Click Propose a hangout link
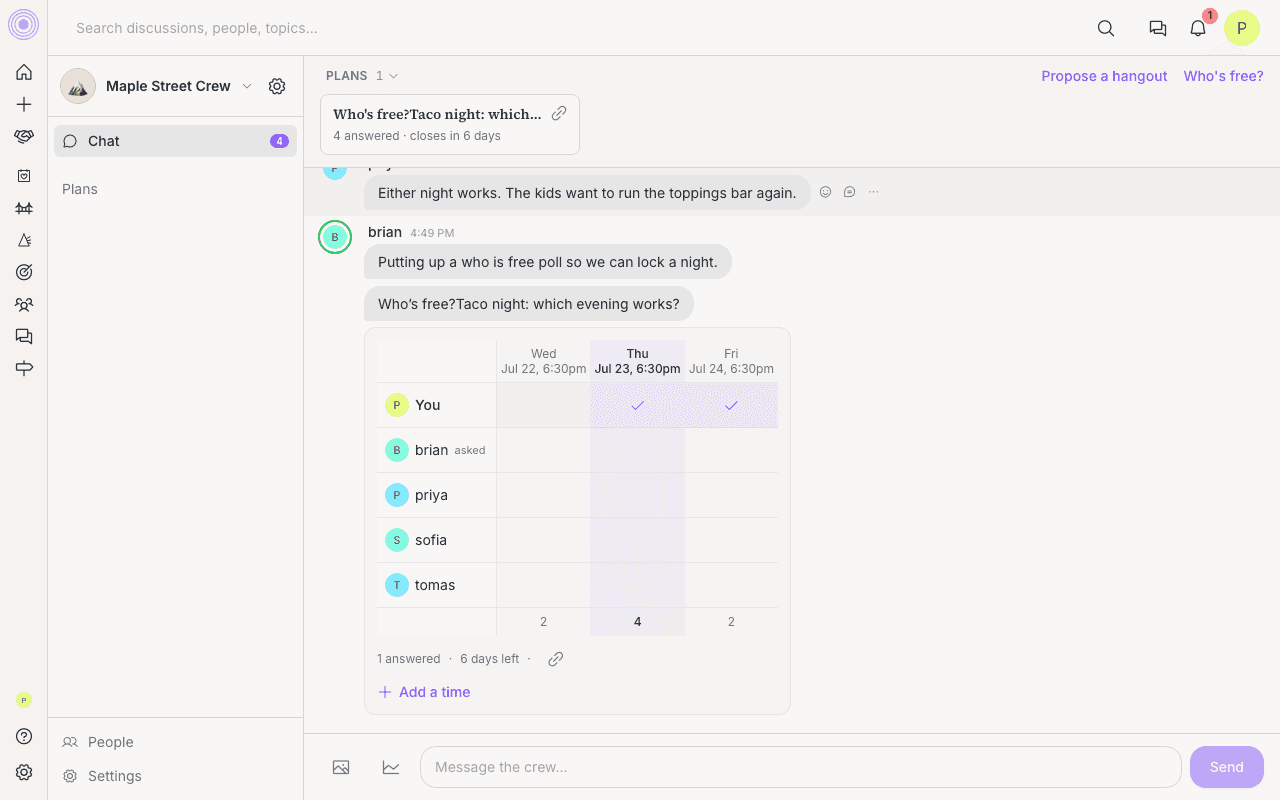Viewport: 1280px width, 800px height. [x=1104, y=76]
